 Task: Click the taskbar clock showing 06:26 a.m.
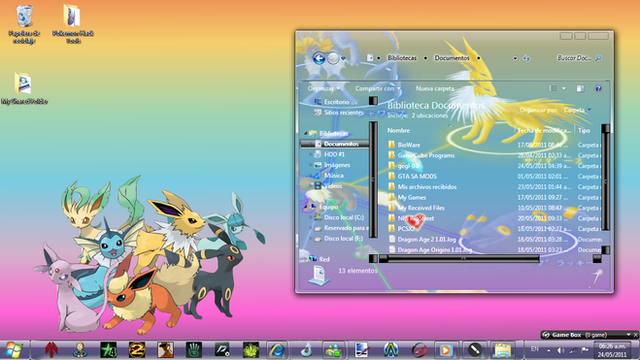(612, 350)
